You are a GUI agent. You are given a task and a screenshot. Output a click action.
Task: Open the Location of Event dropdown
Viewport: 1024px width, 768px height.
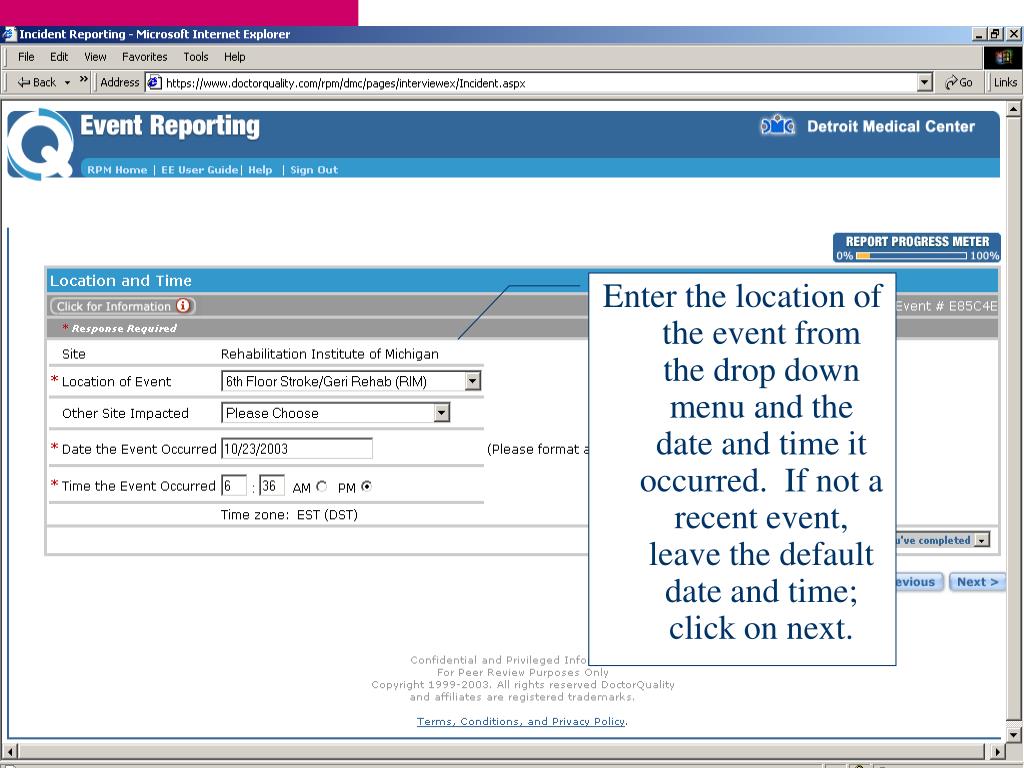click(351, 381)
